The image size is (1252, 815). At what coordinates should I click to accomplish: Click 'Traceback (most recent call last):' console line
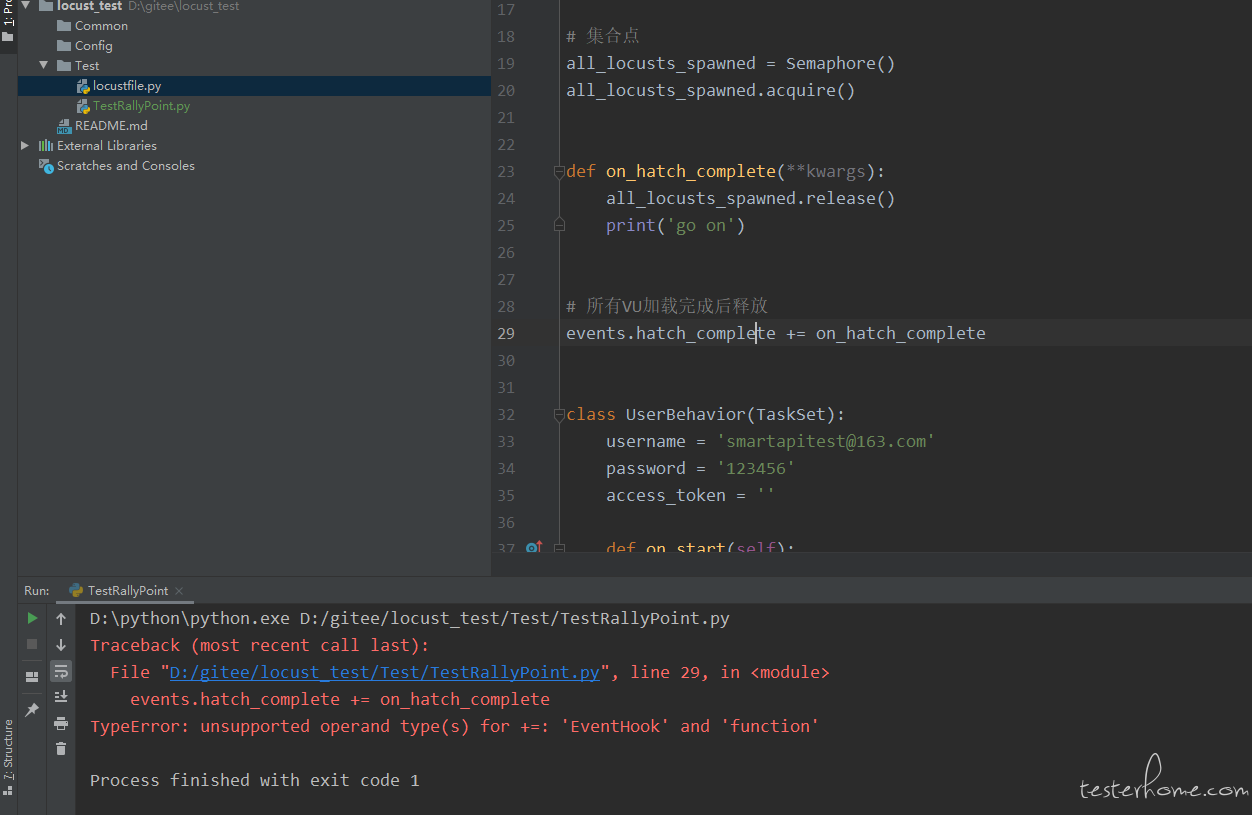(x=260, y=646)
